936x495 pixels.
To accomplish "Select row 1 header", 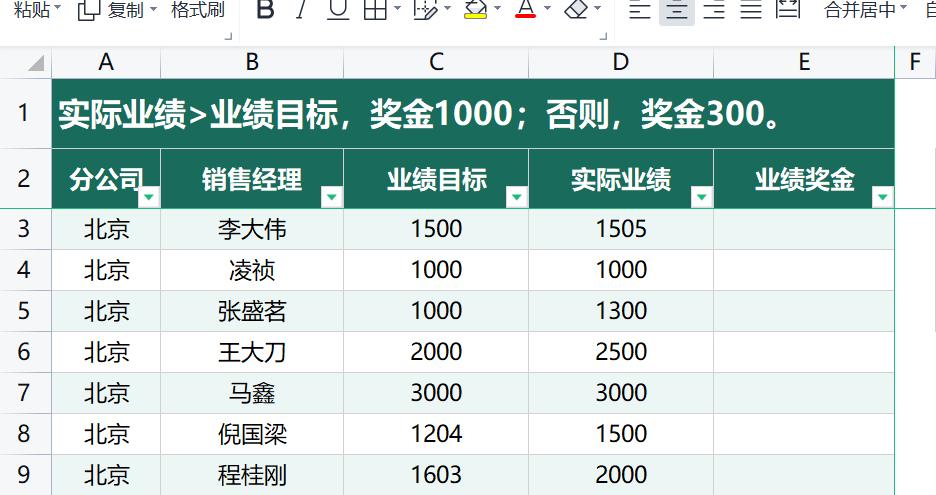I will click(24, 113).
